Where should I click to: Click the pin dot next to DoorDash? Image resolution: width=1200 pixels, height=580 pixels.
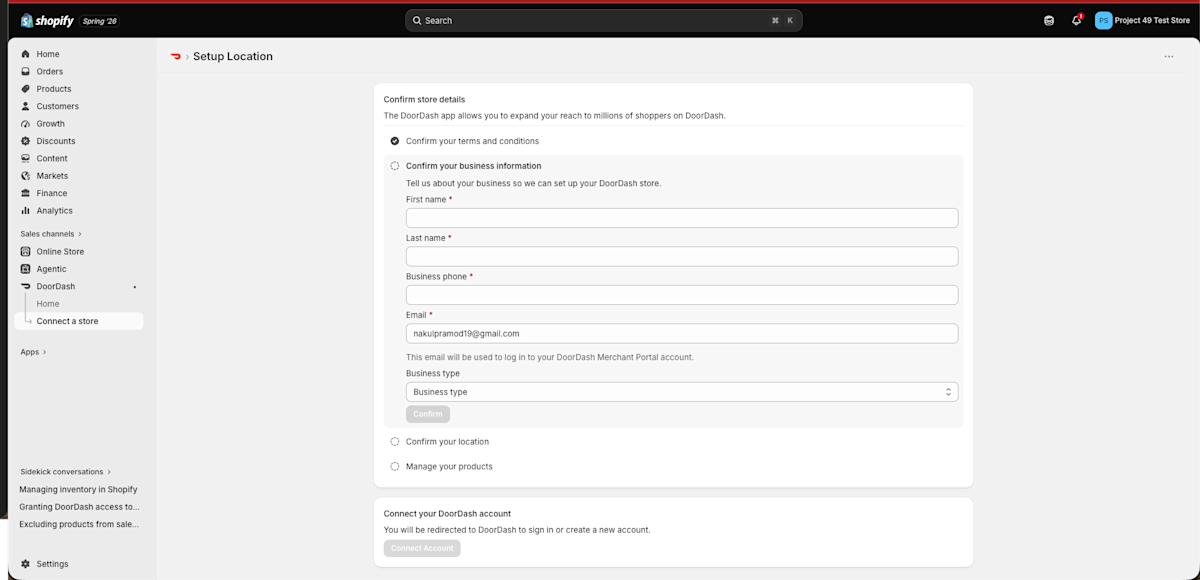135,287
